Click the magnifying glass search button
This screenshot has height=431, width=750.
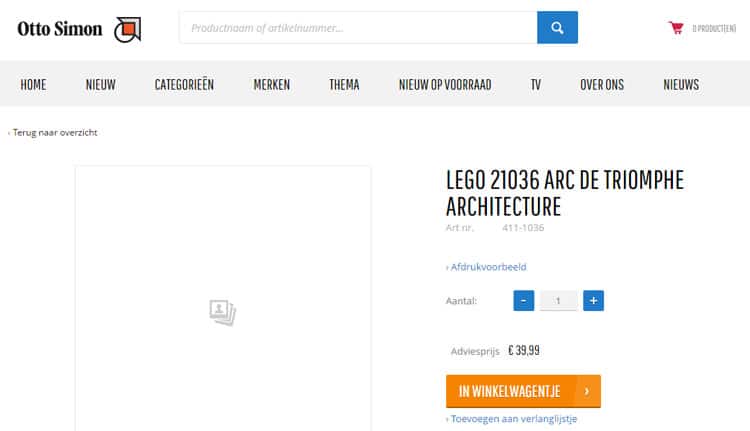click(x=557, y=28)
